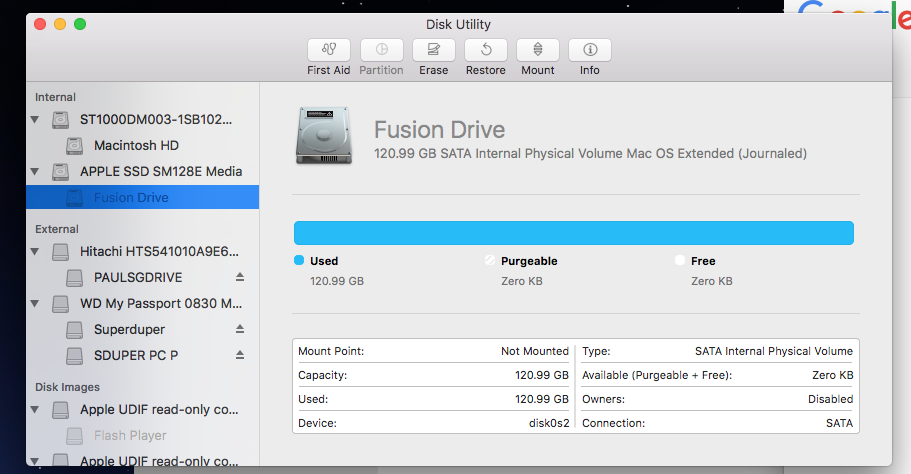
Task: Click the Fusion Drive title heading
Action: 439,130
